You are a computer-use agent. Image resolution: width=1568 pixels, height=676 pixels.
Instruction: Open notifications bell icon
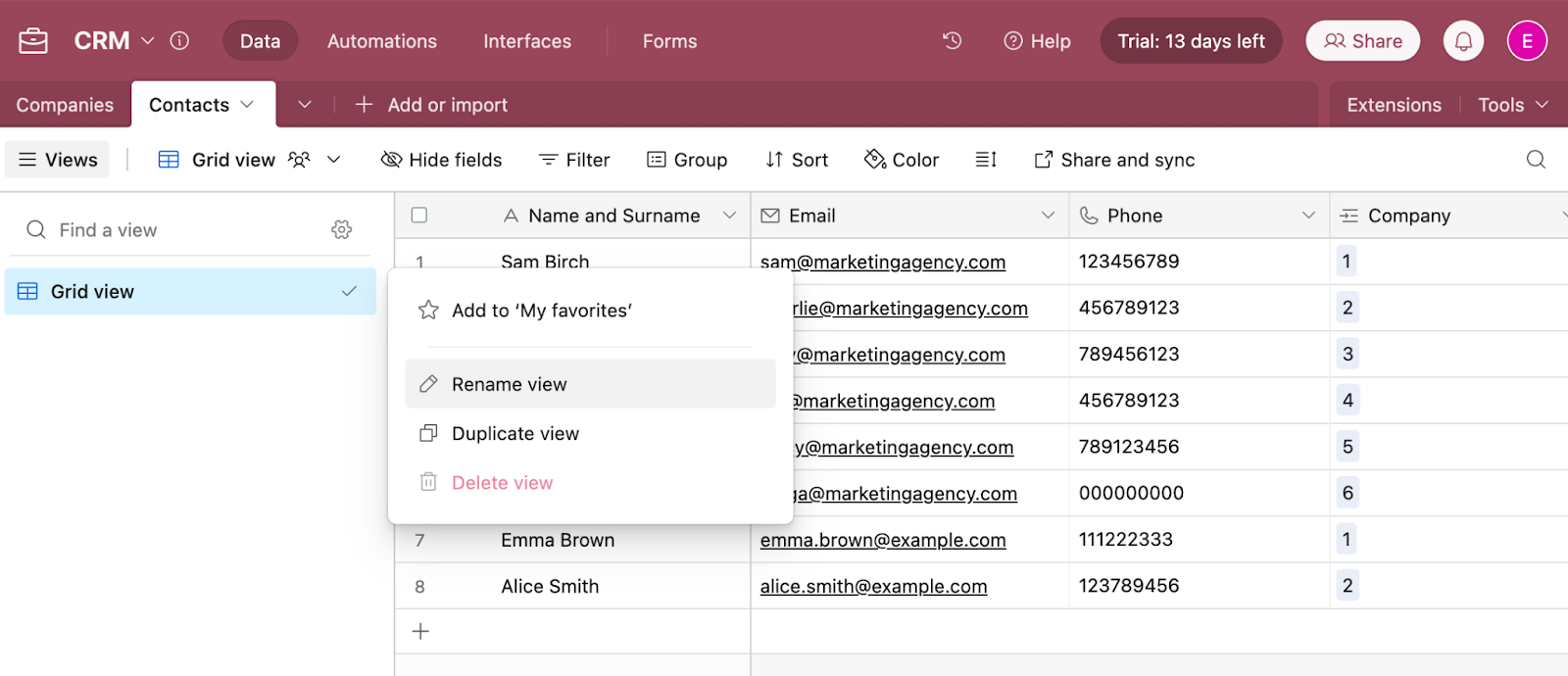(1463, 41)
